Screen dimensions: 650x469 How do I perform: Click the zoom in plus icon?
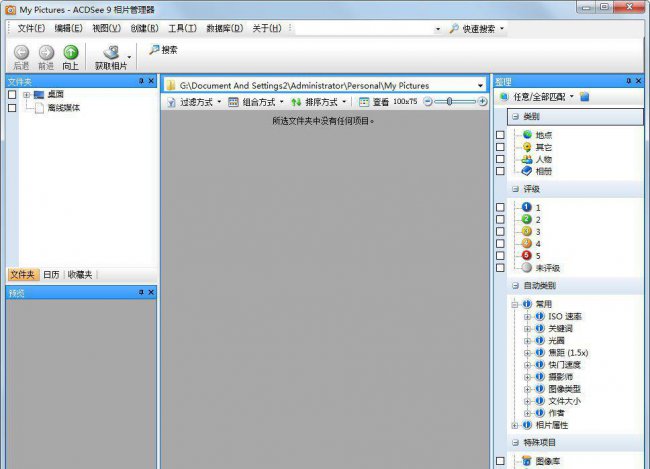pyautogui.click(x=482, y=102)
